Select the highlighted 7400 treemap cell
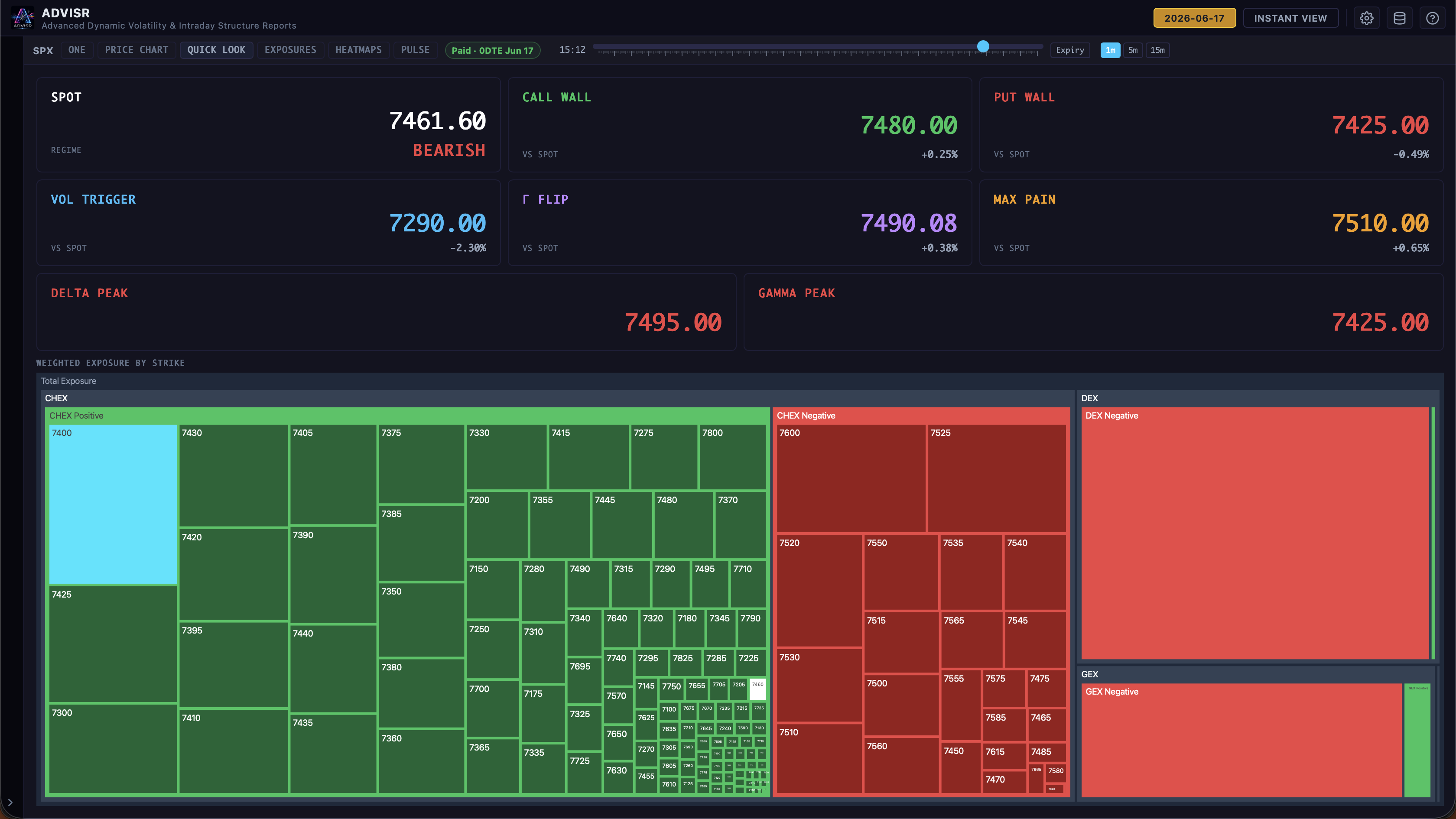The image size is (1456, 819). [113, 504]
